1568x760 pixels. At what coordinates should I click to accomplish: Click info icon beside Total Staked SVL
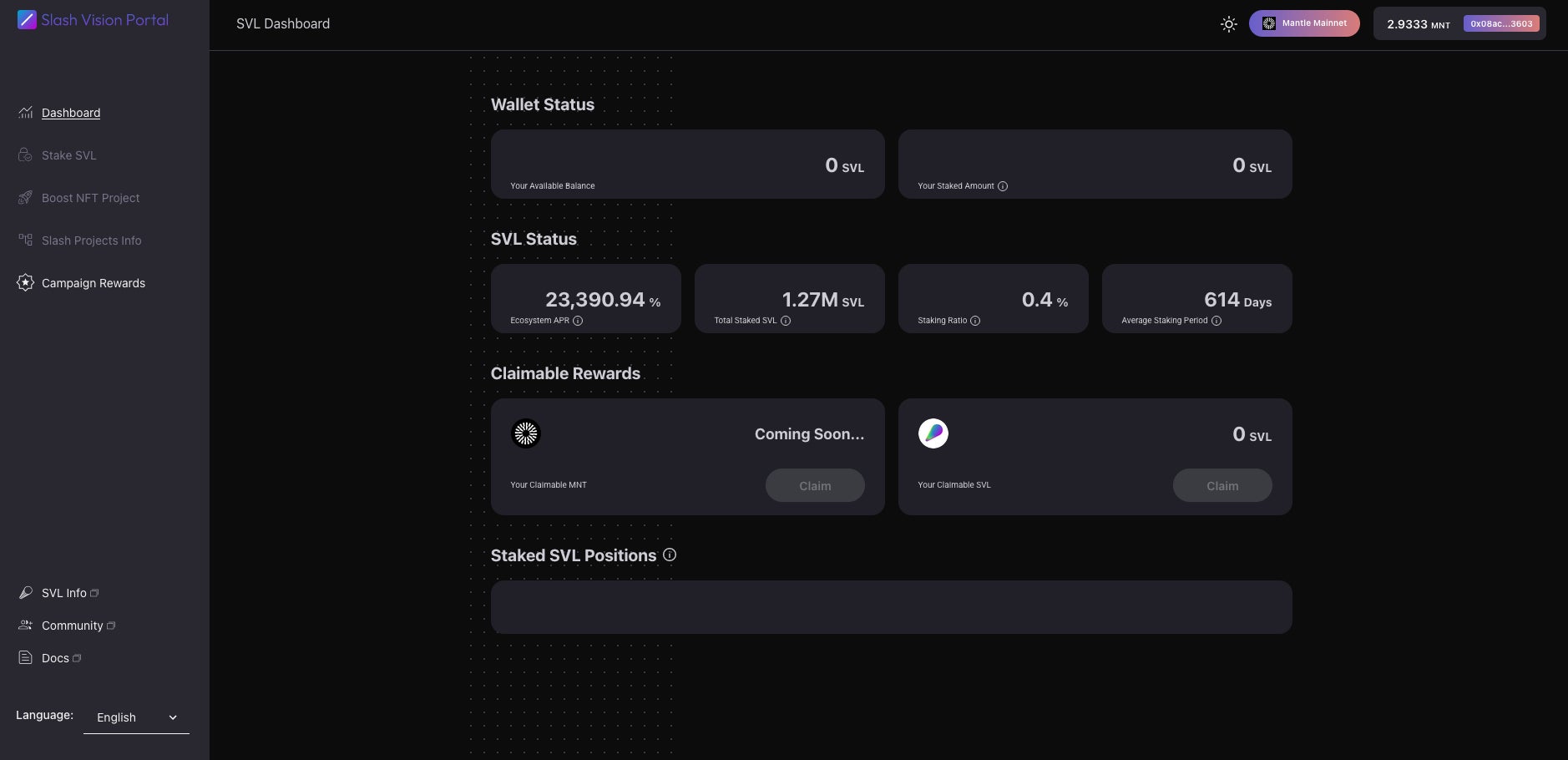click(x=786, y=321)
